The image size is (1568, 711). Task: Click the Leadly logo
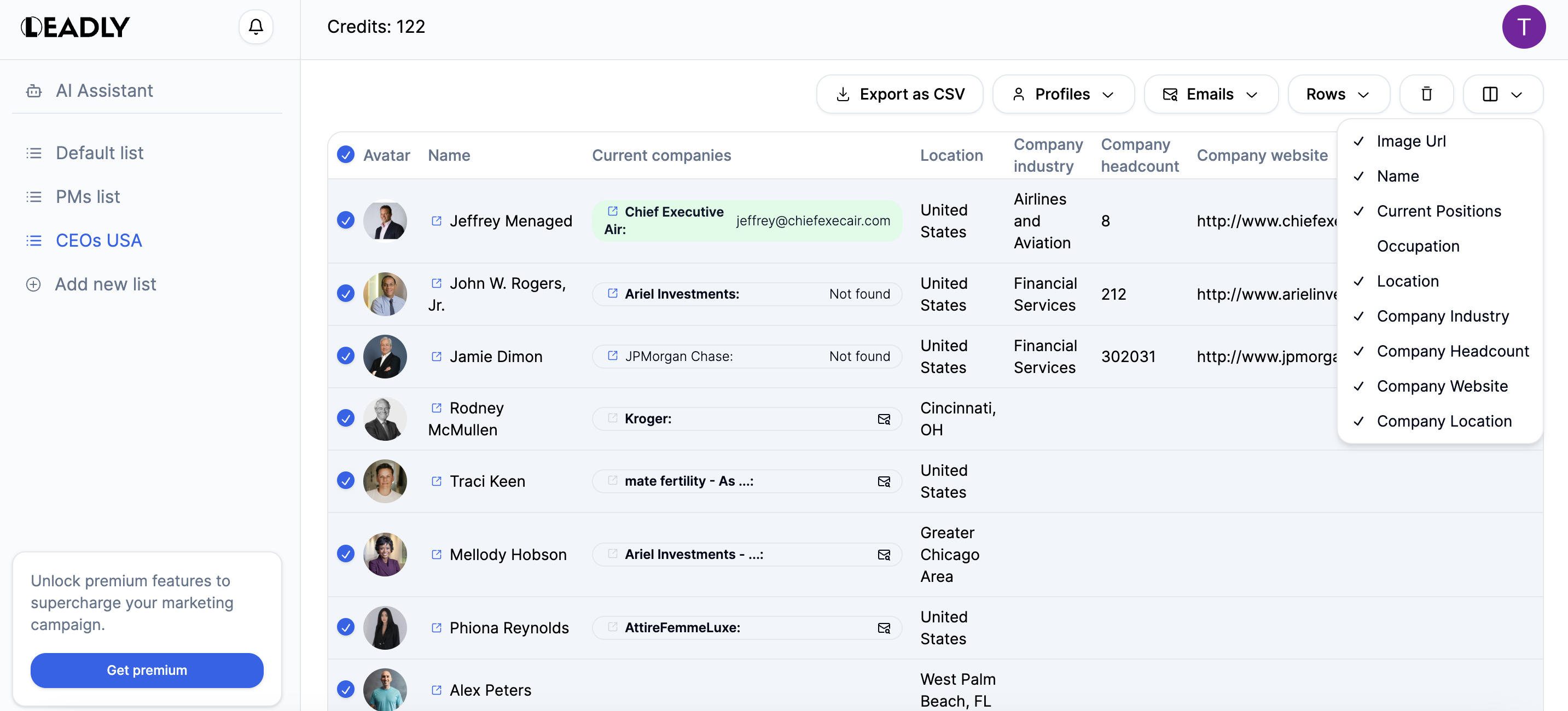[x=76, y=27]
